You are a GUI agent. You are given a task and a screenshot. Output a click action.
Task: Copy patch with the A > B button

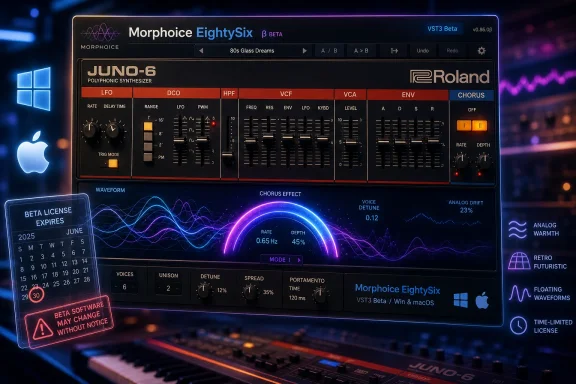click(361, 51)
